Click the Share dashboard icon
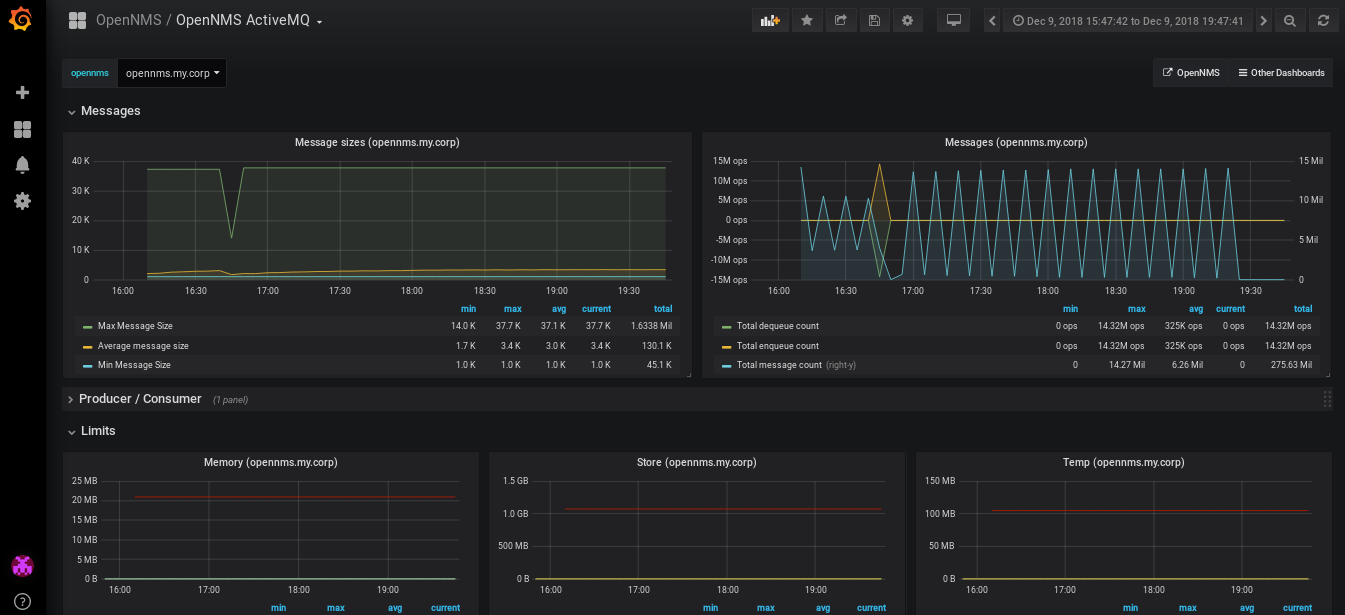 tap(841, 21)
